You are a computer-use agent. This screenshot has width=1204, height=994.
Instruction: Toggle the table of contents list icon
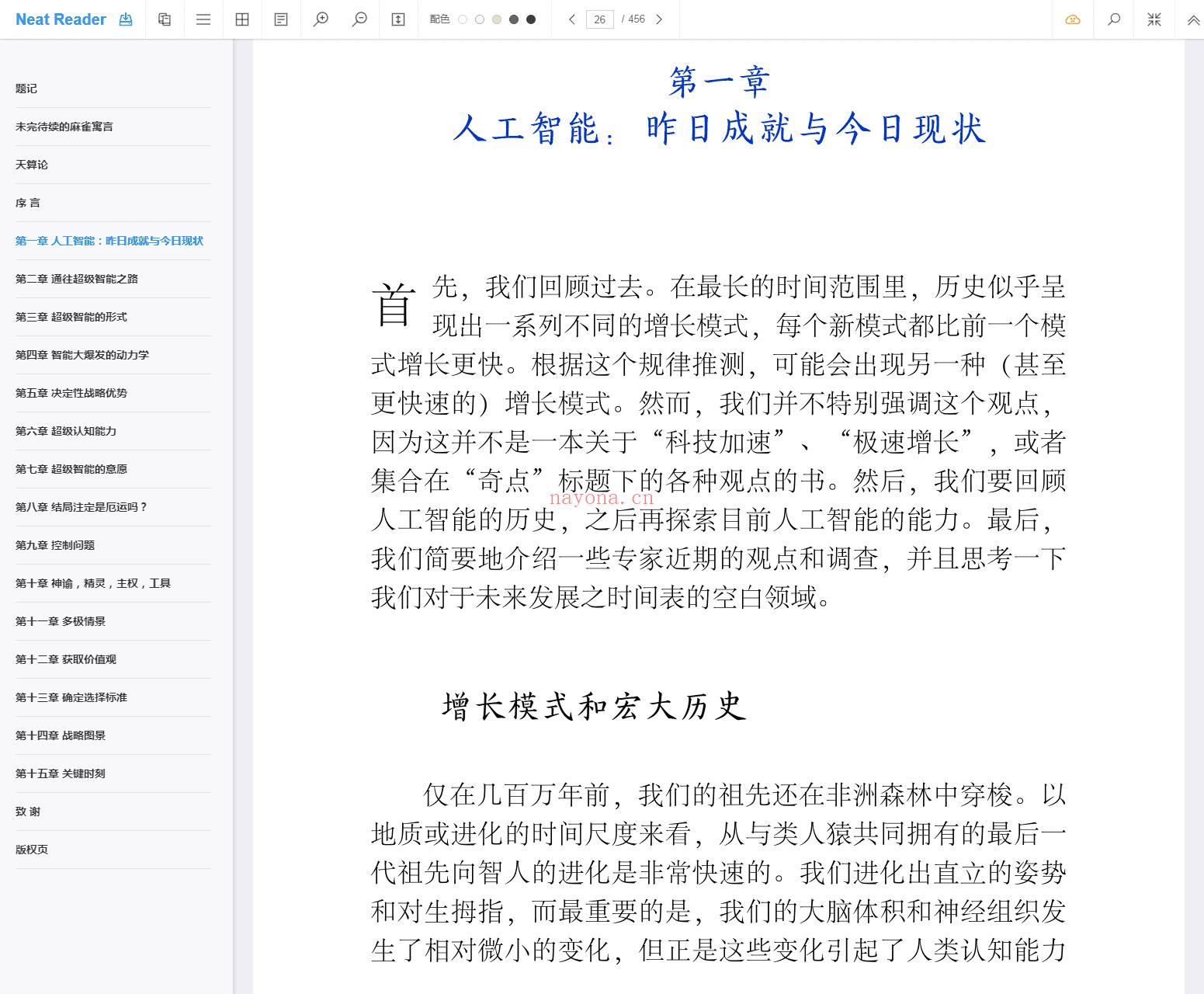[x=203, y=19]
